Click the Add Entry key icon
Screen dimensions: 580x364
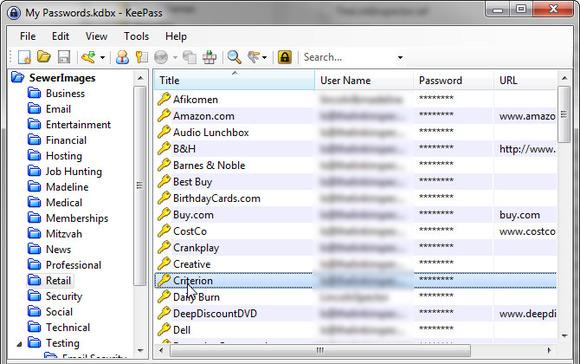(88, 57)
